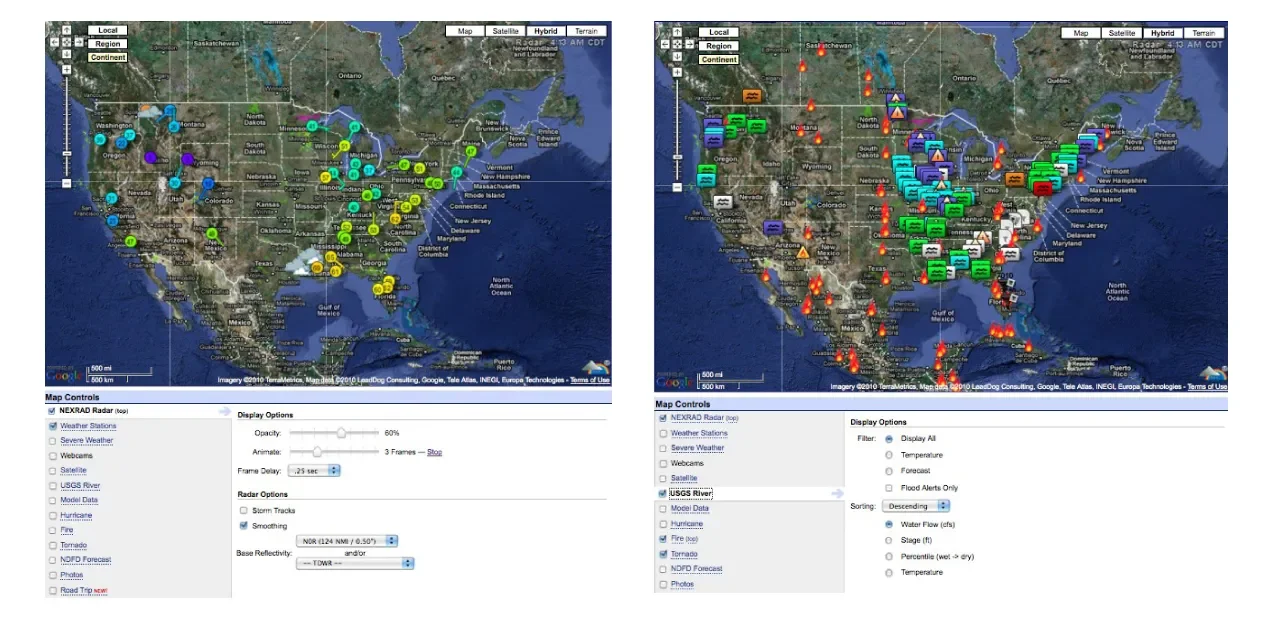This screenshot has height=631, width=1275.
Task: Pan south with down arrow on right map
Action: tap(678, 57)
